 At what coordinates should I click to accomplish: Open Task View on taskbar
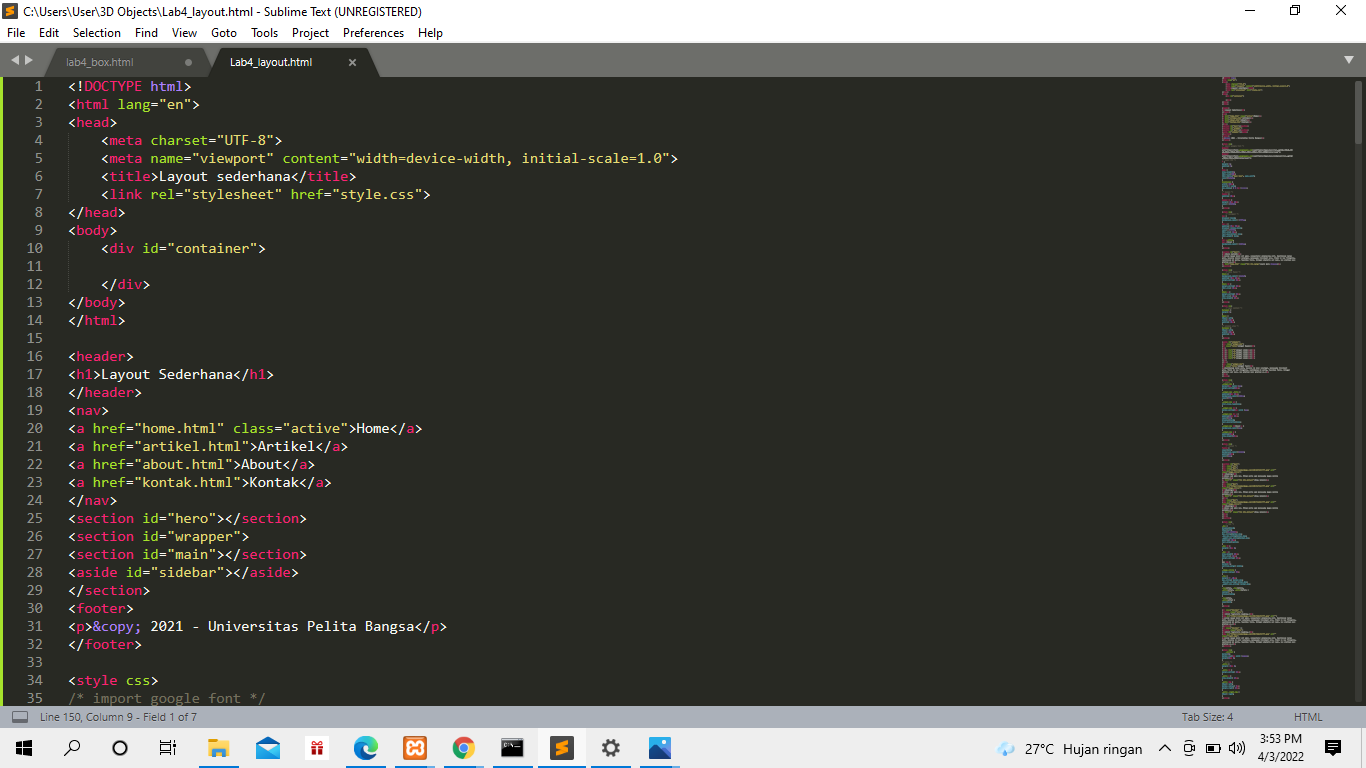tap(168, 748)
